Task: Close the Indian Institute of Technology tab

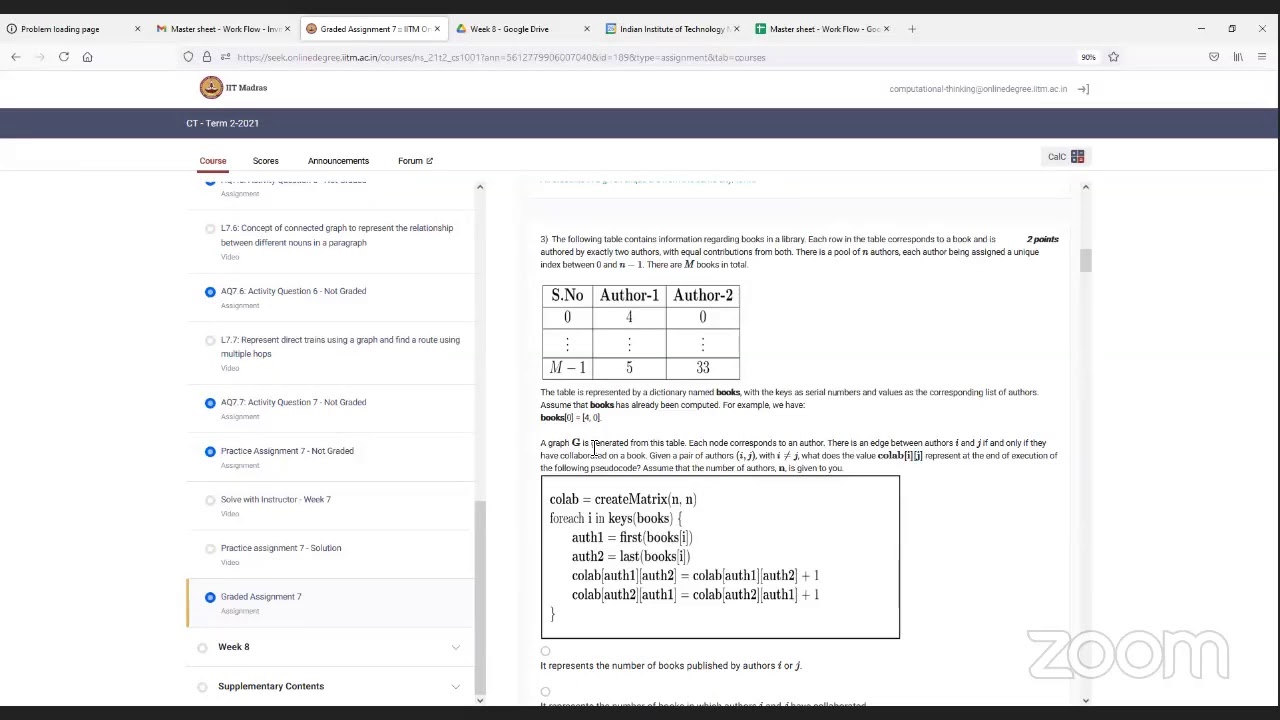Action: (x=736, y=29)
